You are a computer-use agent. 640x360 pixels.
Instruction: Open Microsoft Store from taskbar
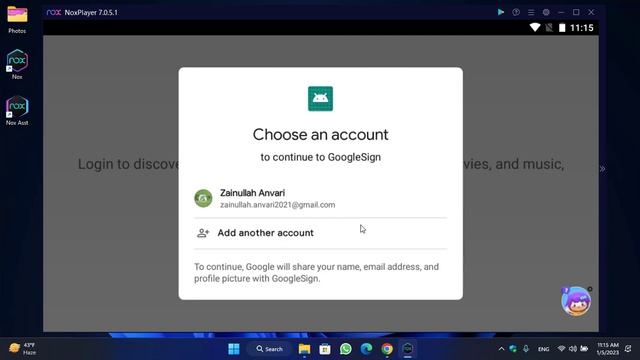[x=325, y=349]
